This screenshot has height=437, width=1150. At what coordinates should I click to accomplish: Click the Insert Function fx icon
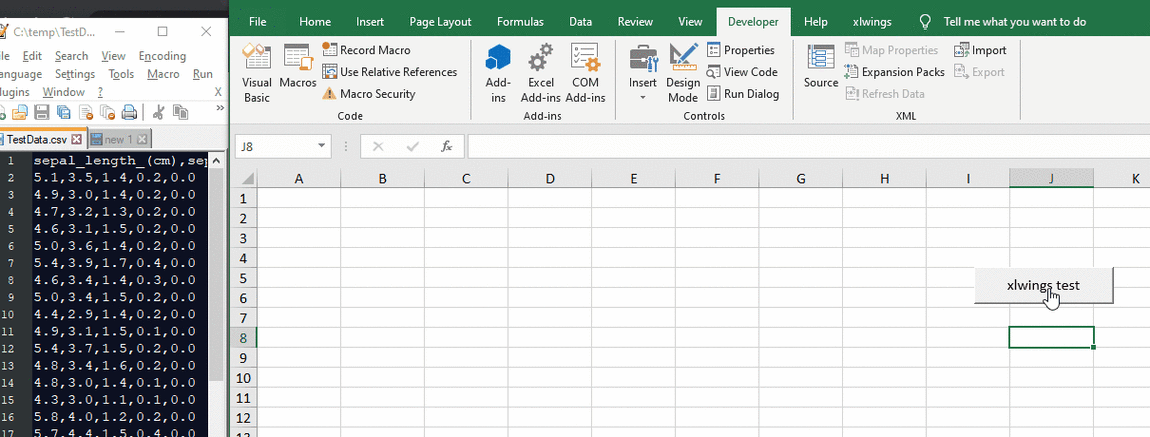[x=446, y=146]
